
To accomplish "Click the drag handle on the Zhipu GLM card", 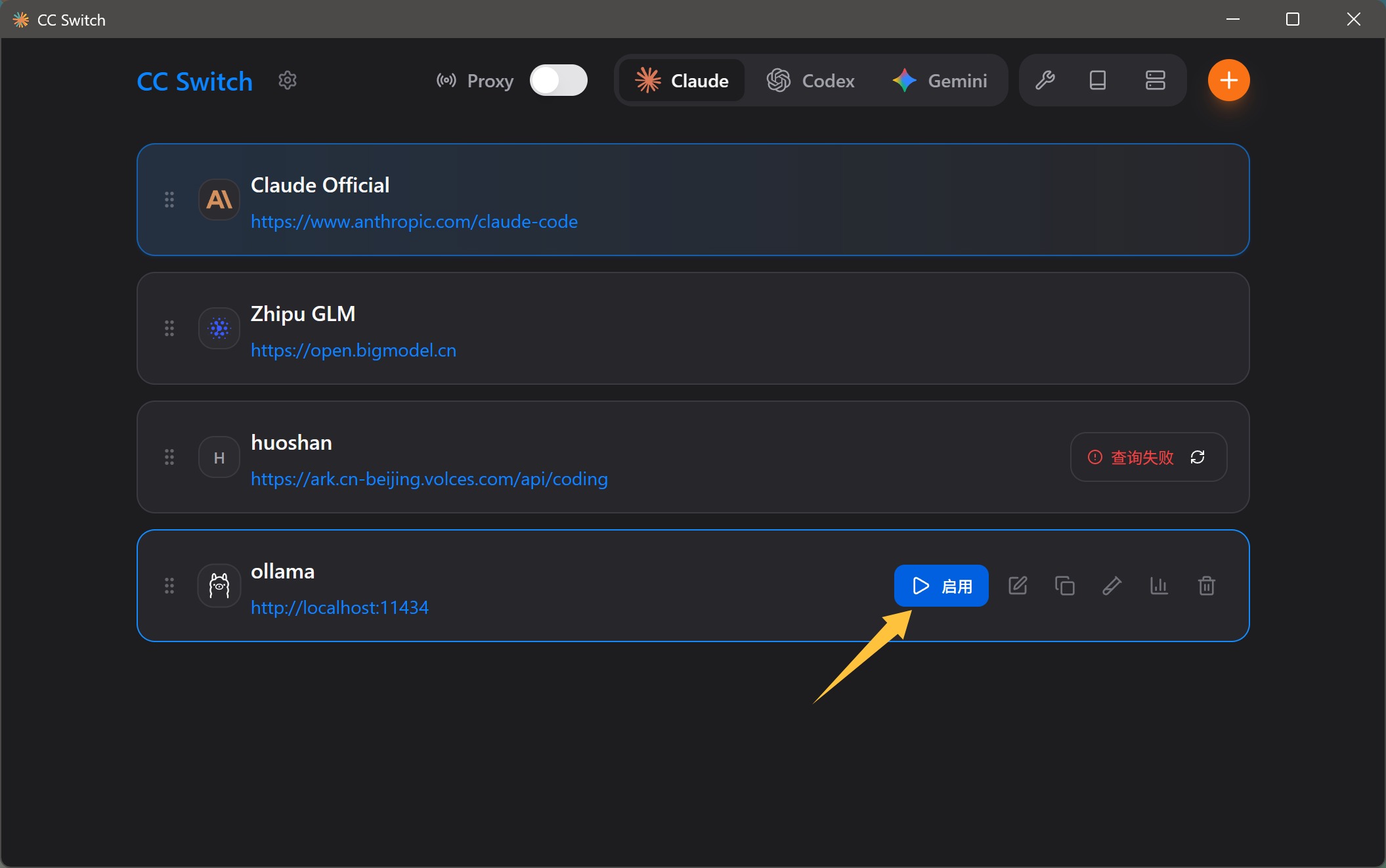I will [x=169, y=328].
